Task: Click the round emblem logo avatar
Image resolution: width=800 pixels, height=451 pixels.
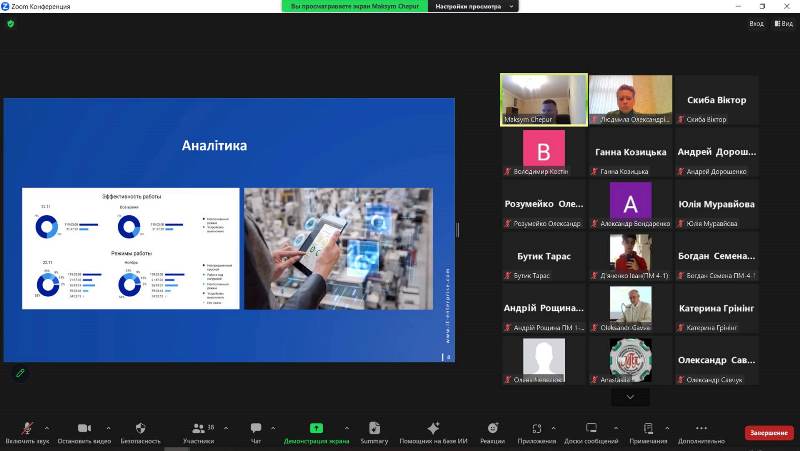Action: tap(631, 359)
